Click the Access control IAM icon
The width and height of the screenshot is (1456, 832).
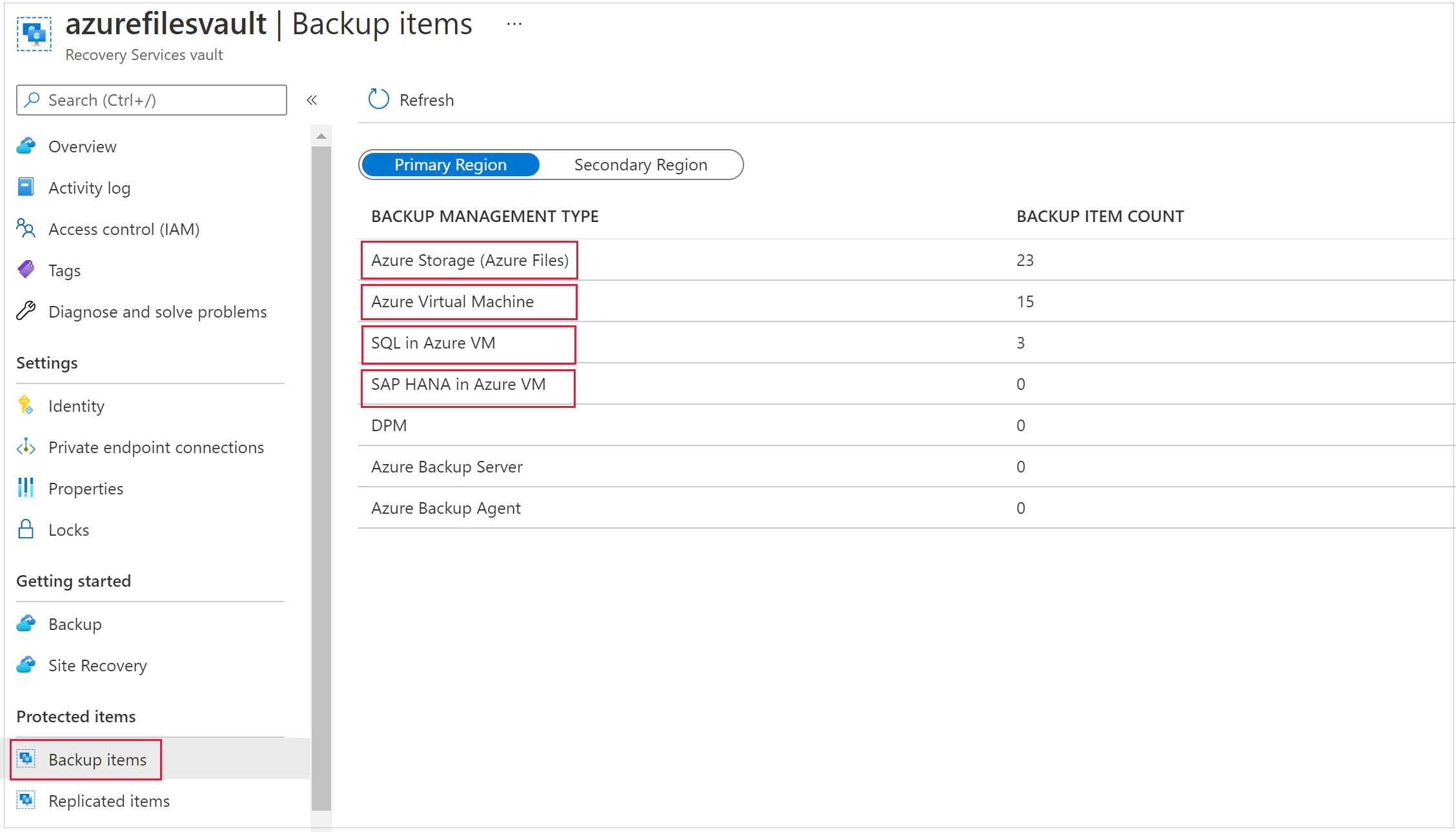[27, 229]
